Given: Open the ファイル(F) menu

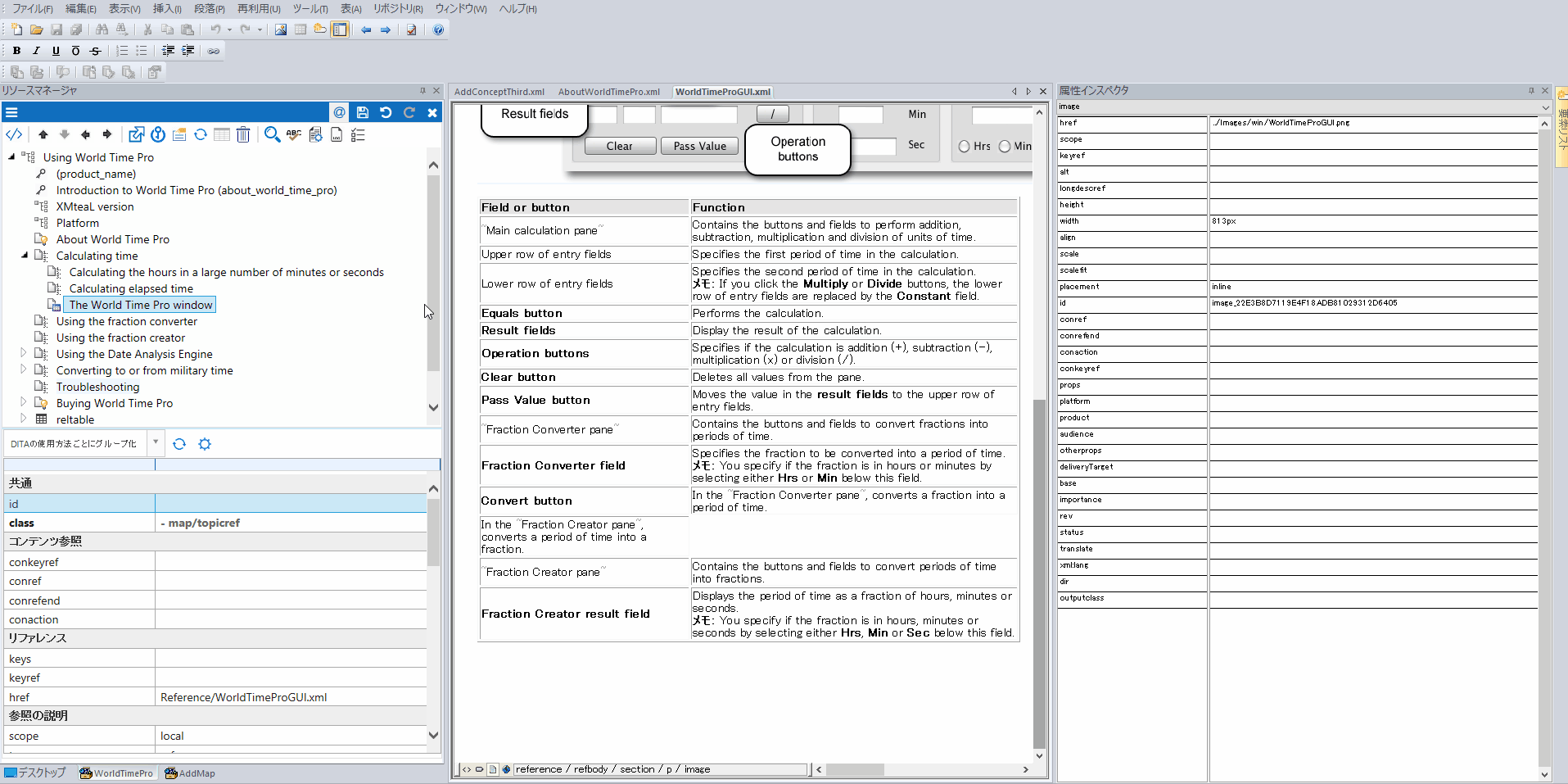Looking at the screenshot, I should click(x=33, y=8).
